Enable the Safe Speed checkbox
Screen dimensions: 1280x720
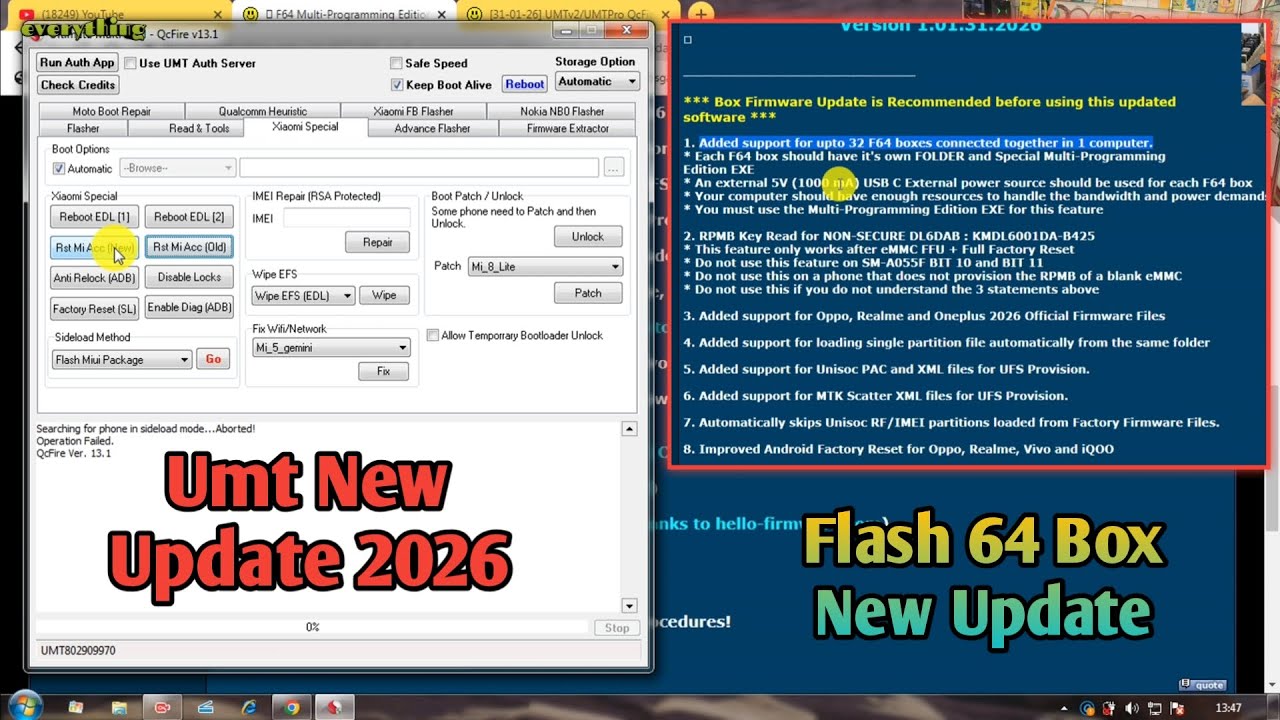coord(396,63)
